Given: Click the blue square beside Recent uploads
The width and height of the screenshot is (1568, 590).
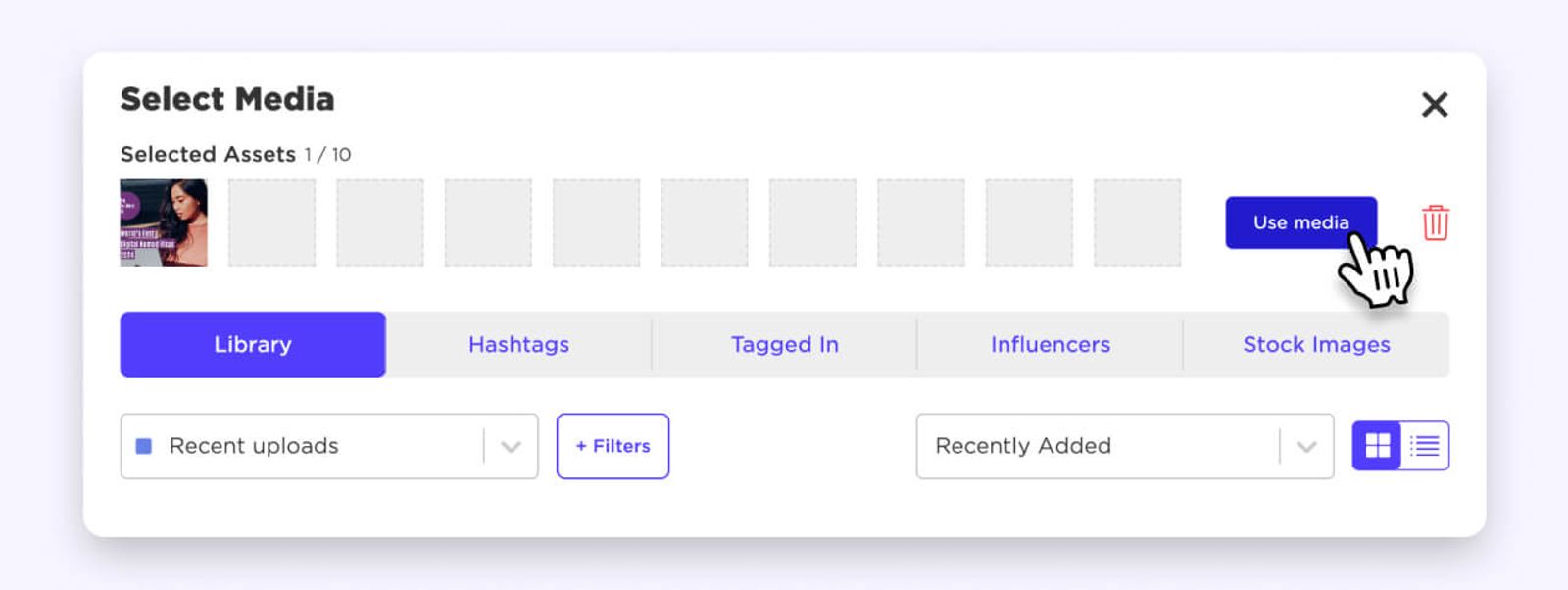Looking at the screenshot, I should pyautogui.click(x=143, y=446).
